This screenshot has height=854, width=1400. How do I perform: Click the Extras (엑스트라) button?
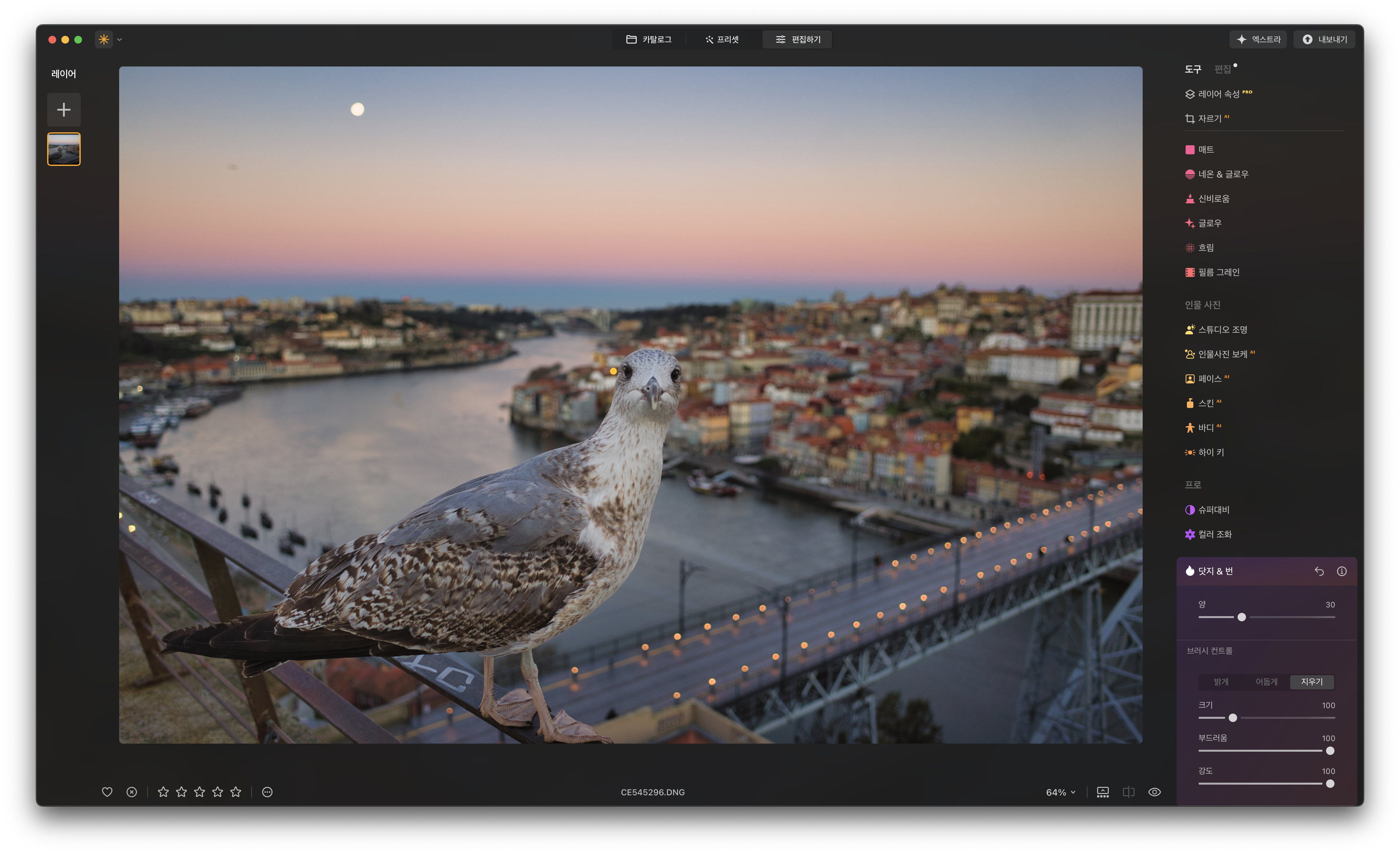1258,39
